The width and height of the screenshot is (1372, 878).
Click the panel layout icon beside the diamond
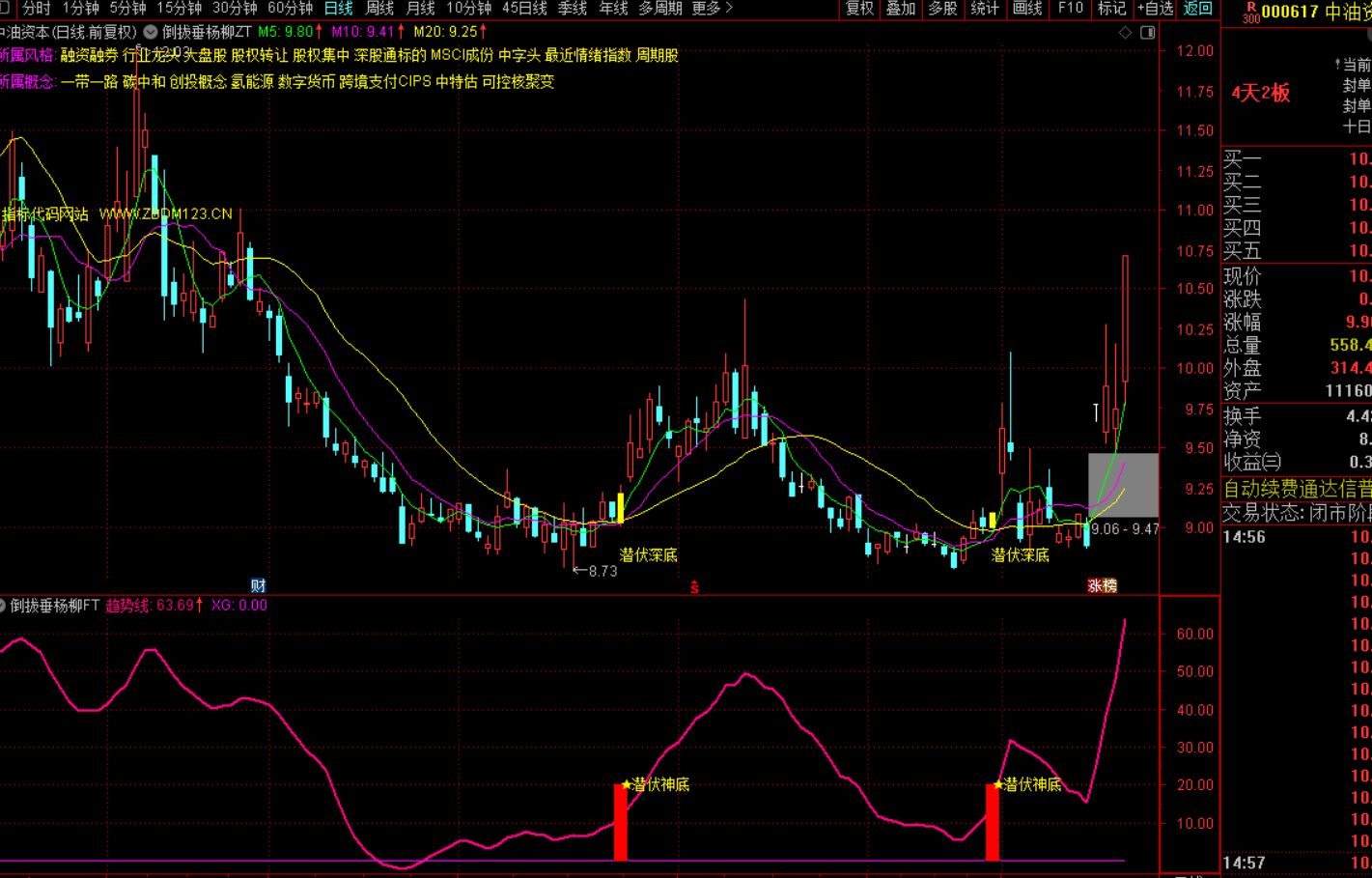coord(1147,33)
